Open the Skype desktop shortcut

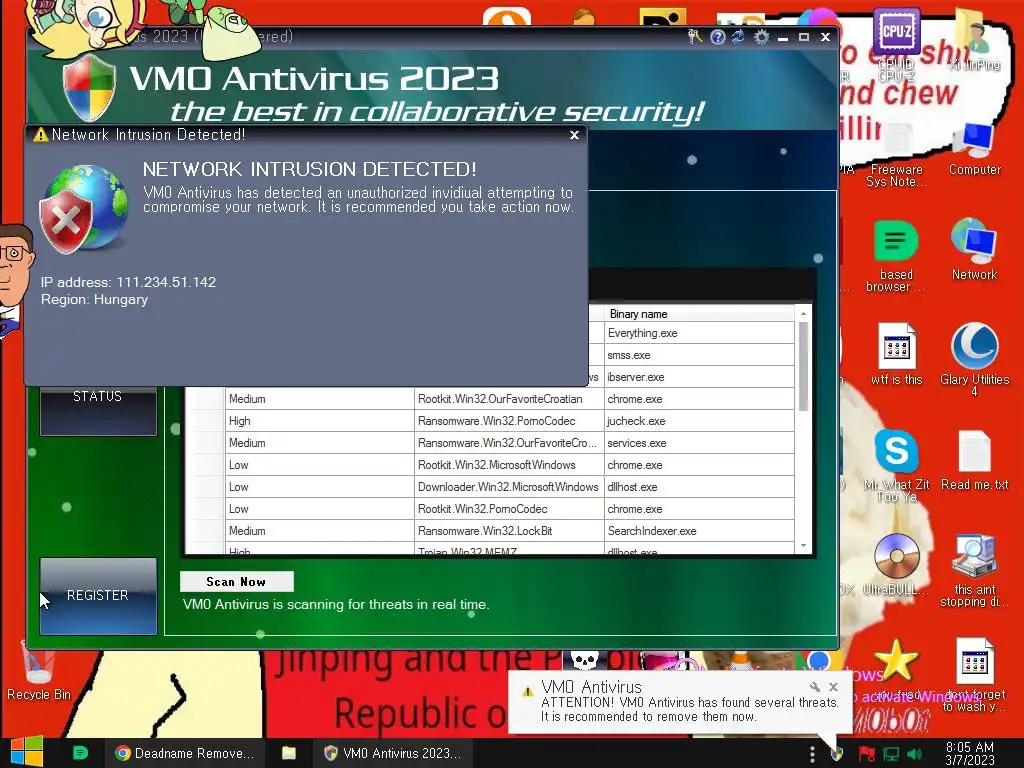pyautogui.click(x=896, y=465)
